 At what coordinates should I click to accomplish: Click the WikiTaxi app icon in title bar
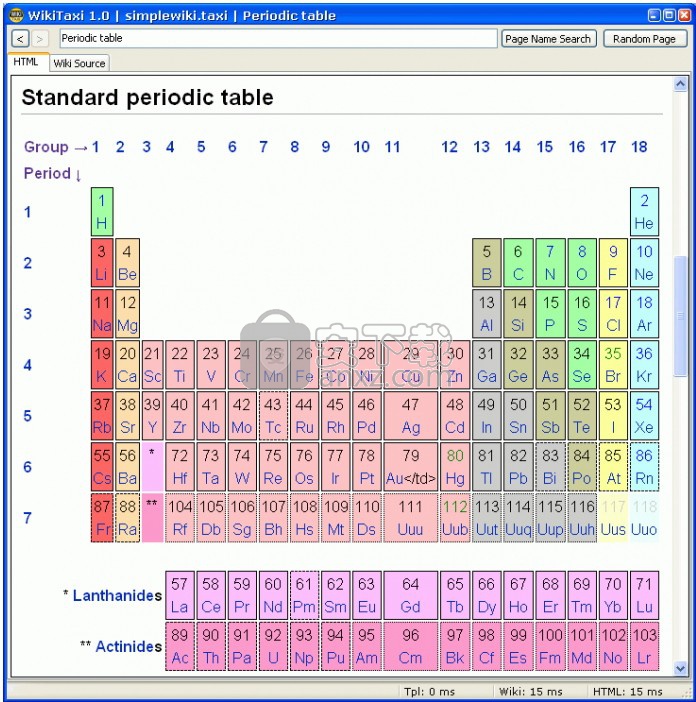(16, 15)
